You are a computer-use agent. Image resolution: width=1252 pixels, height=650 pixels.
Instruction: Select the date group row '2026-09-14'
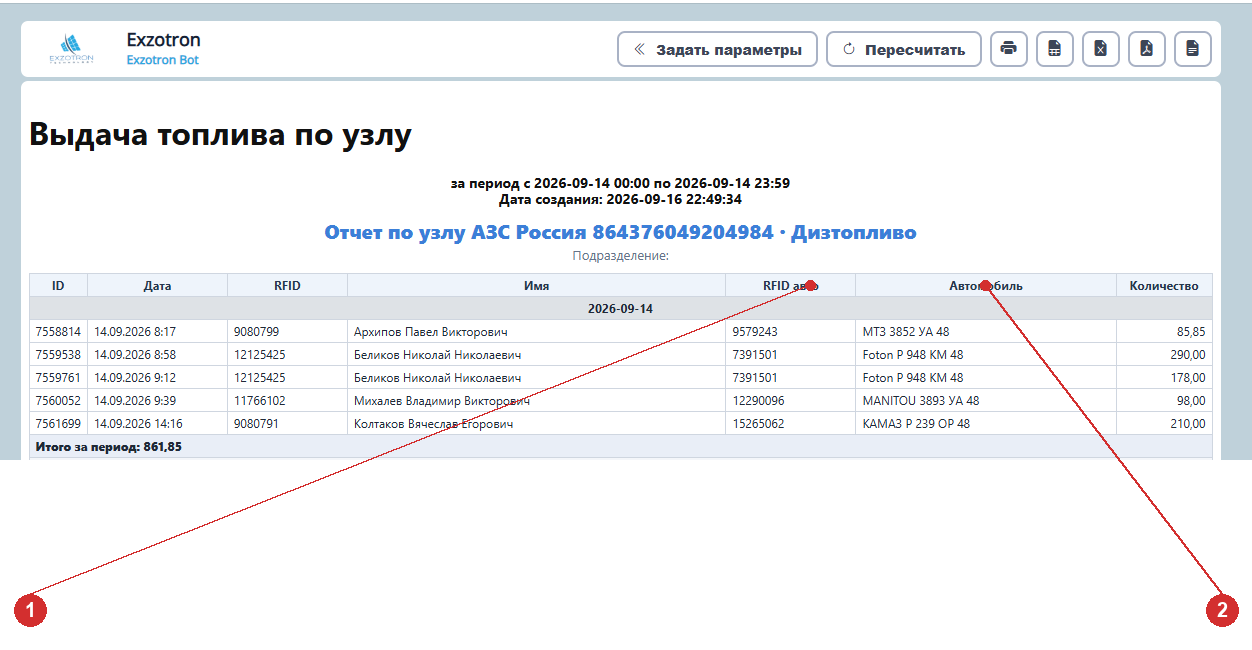[620, 308]
